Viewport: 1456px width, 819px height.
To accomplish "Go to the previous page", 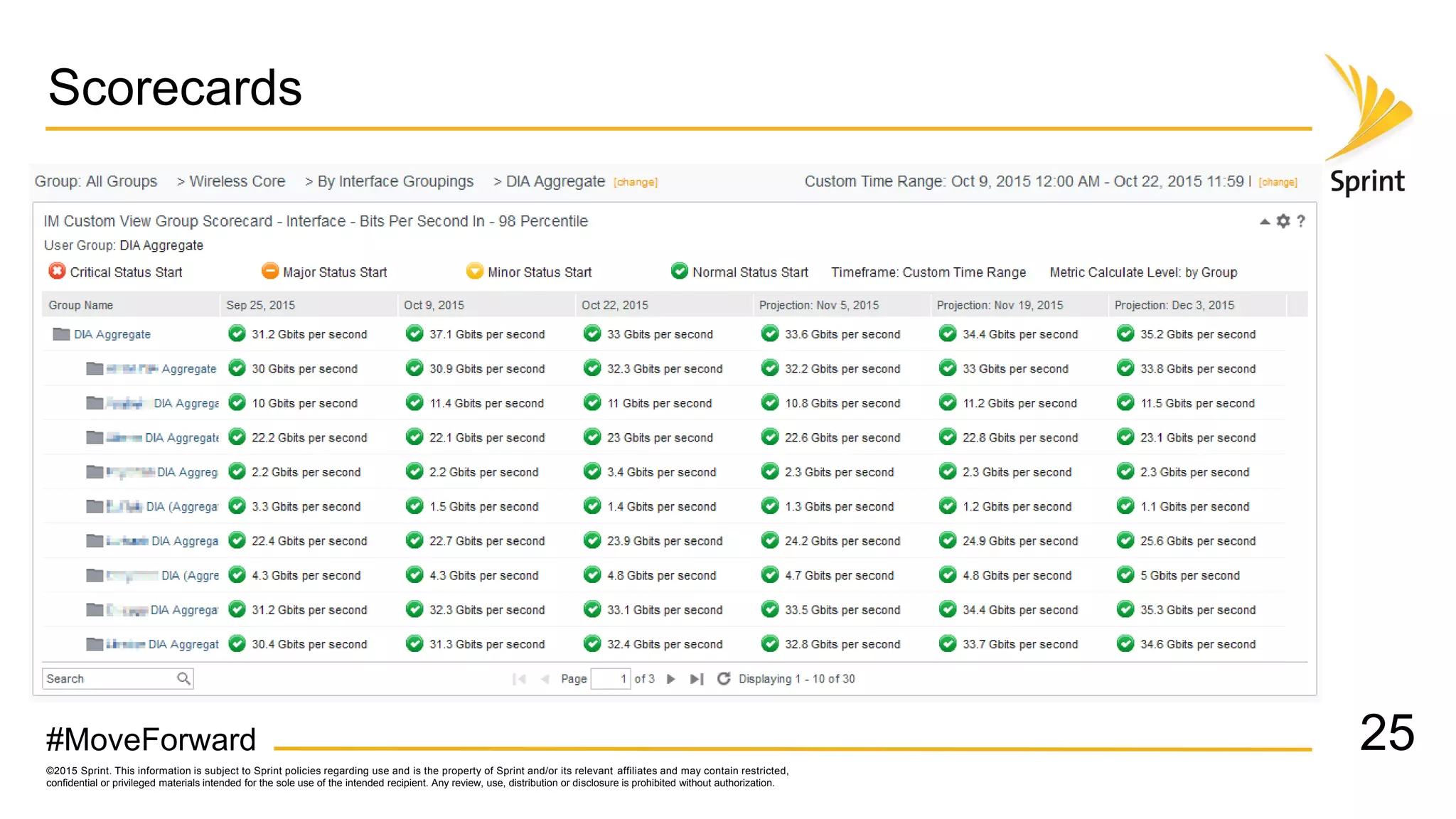I will click(x=545, y=679).
